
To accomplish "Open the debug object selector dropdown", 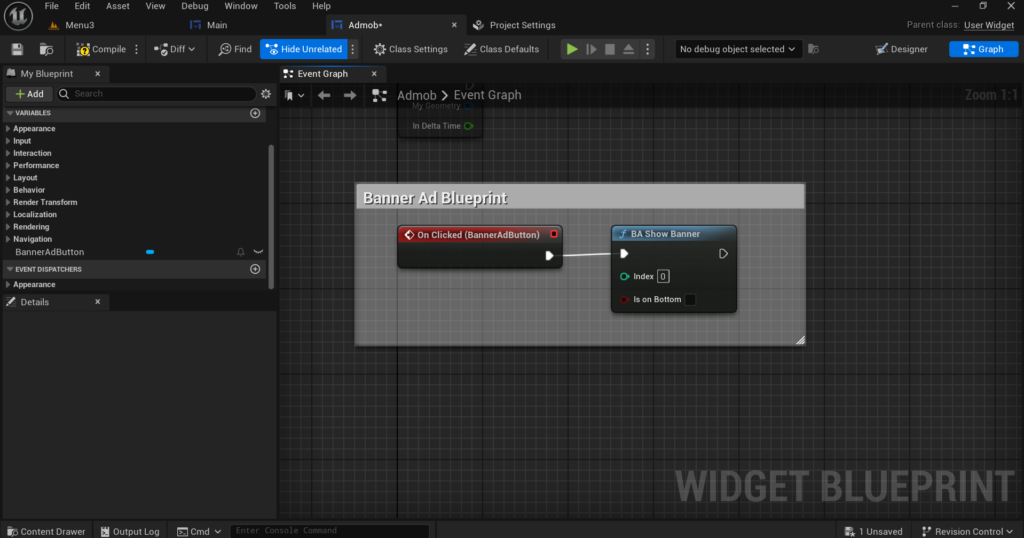I will click(737, 49).
